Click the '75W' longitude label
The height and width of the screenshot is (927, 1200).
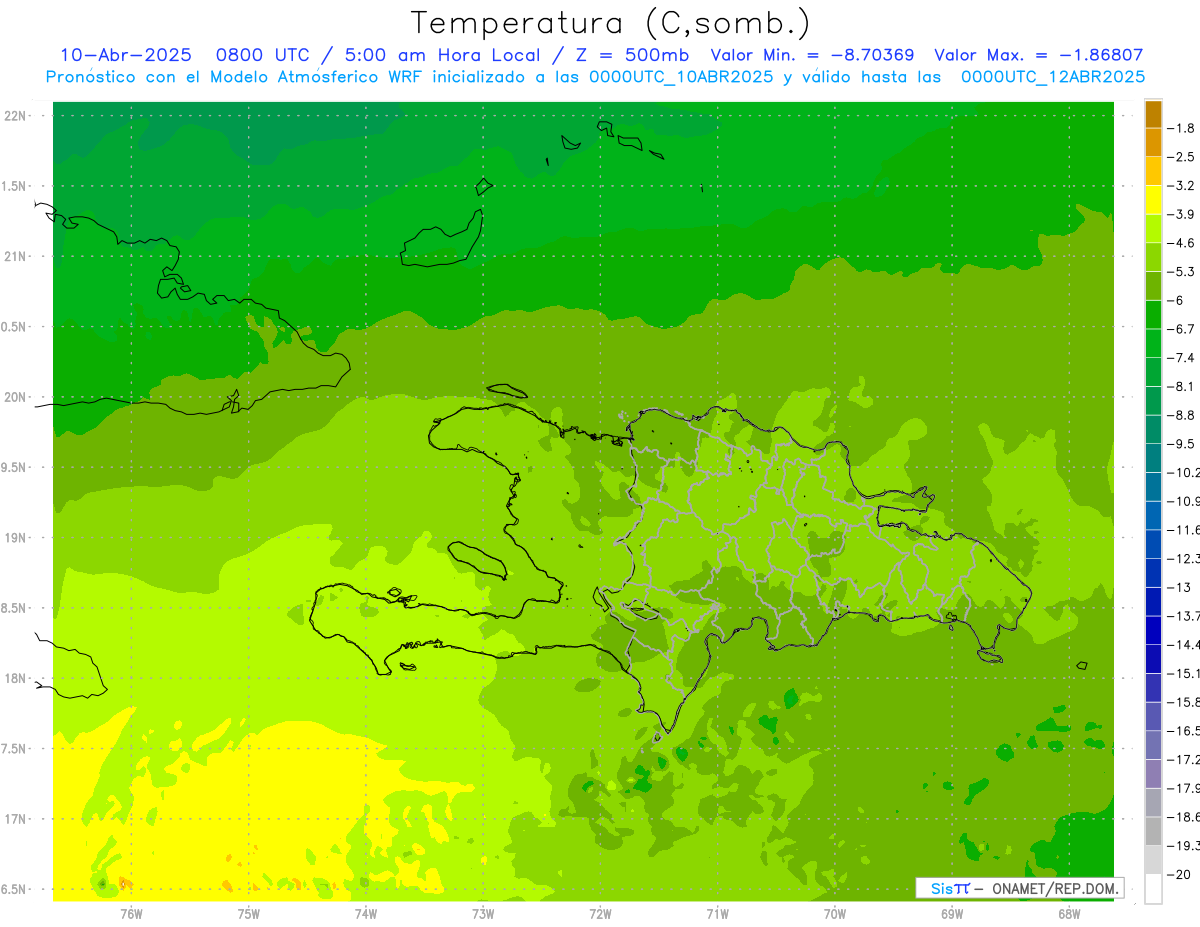click(248, 915)
